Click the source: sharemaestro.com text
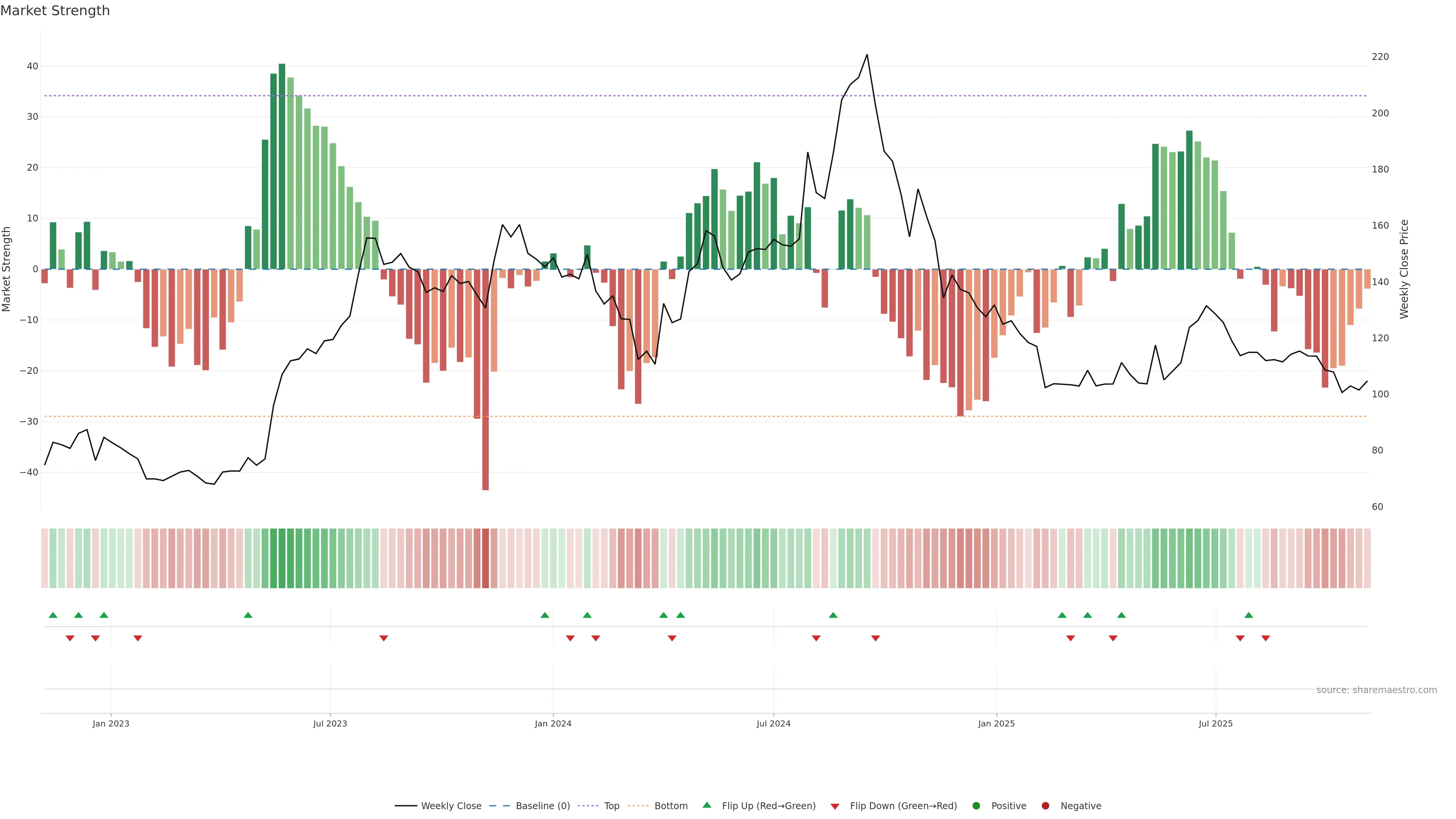 pos(1376,690)
